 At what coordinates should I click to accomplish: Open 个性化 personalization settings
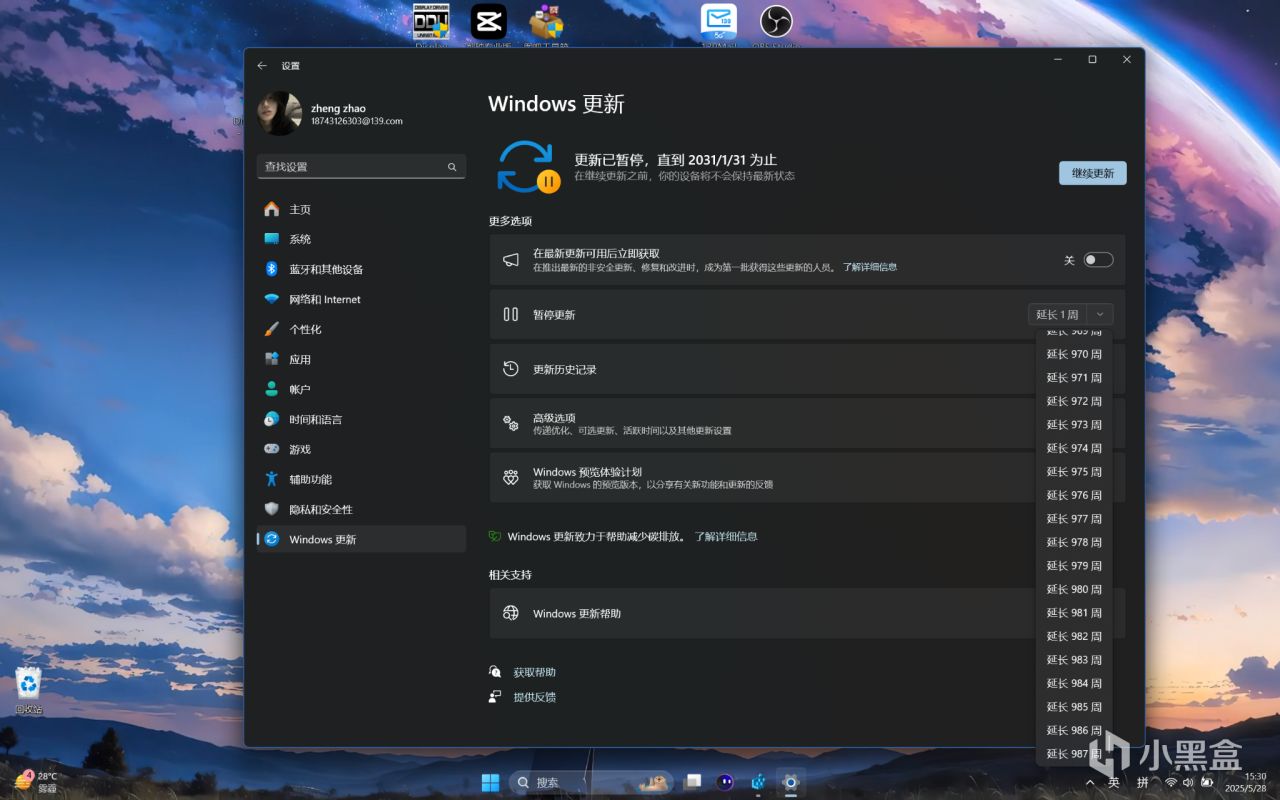pos(361,329)
